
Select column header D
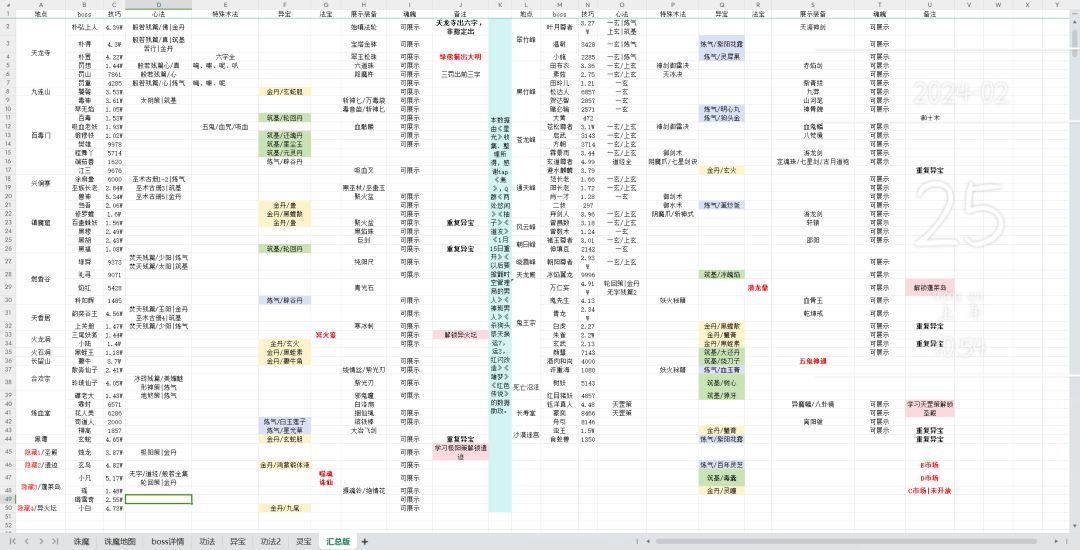click(x=158, y=5)
